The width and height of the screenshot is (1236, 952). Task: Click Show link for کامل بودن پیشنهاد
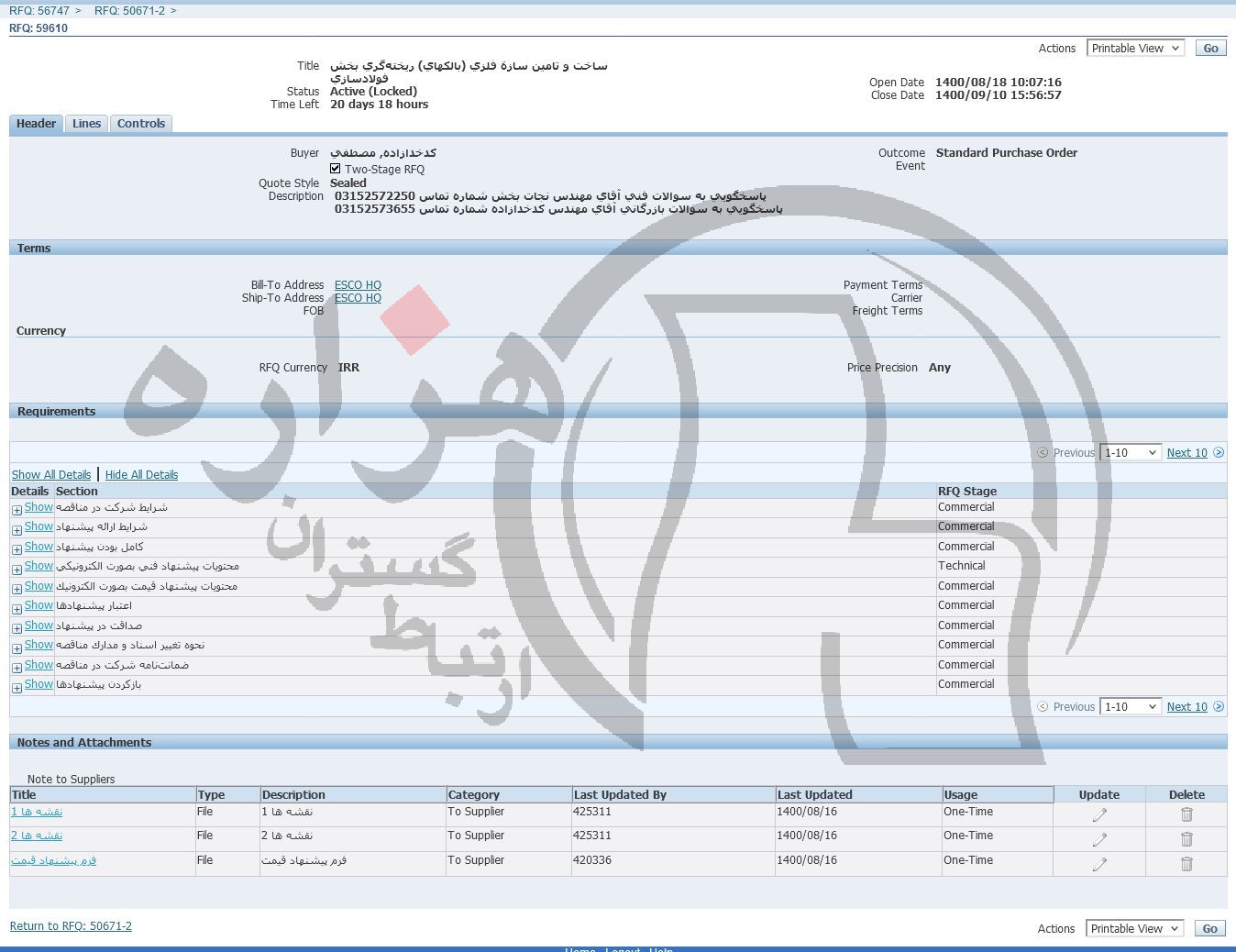pos(39,547)
